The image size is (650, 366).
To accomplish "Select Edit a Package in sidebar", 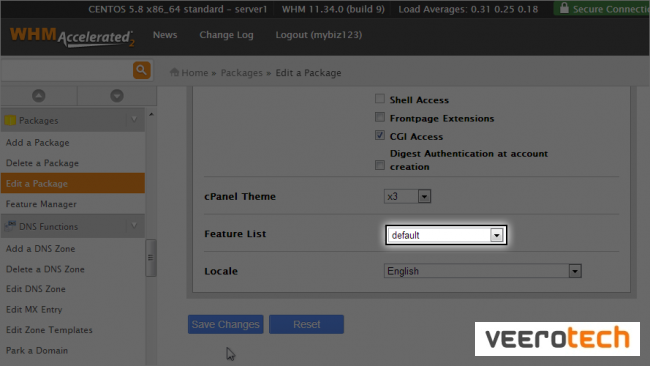I will pyautogui.click(x=73, y=183).
